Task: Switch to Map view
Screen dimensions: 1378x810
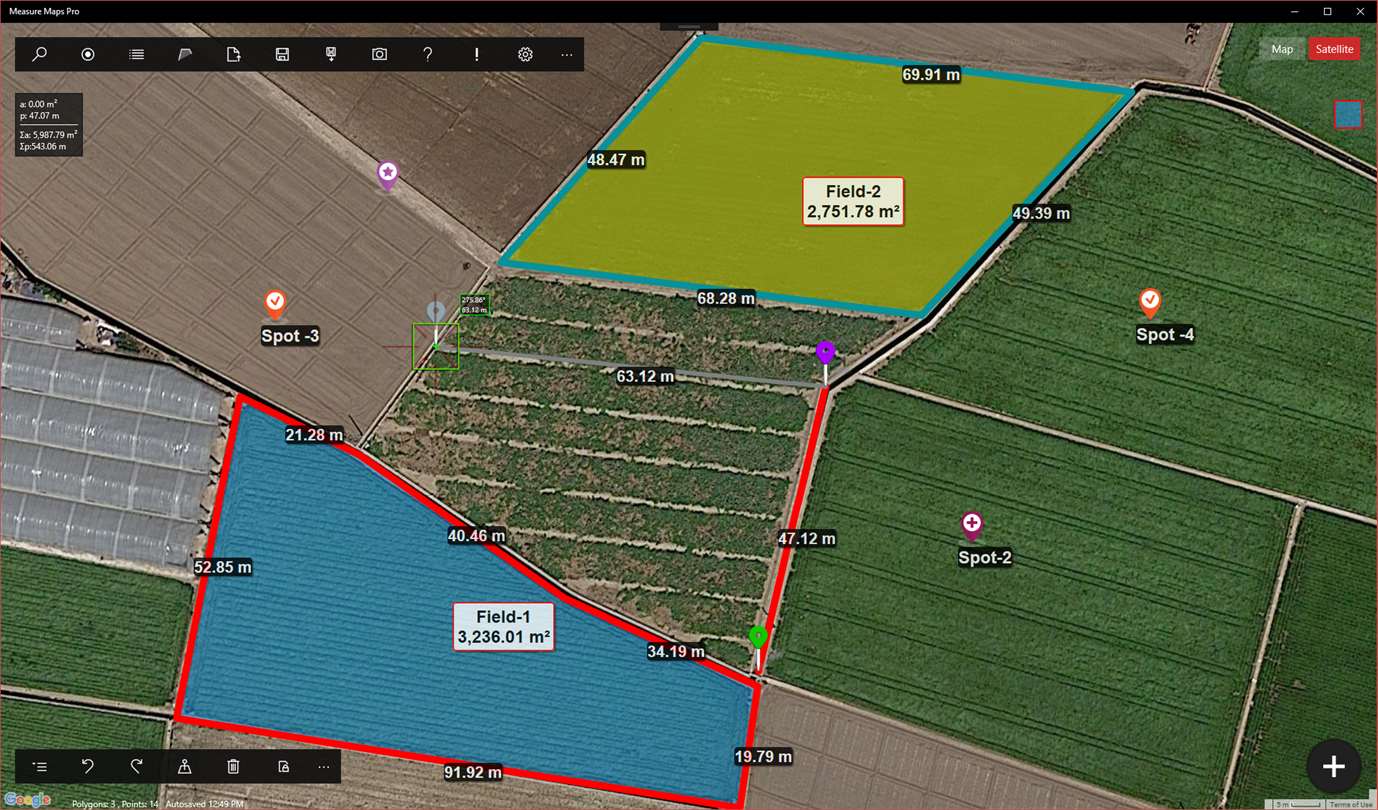Action: 1282,49
